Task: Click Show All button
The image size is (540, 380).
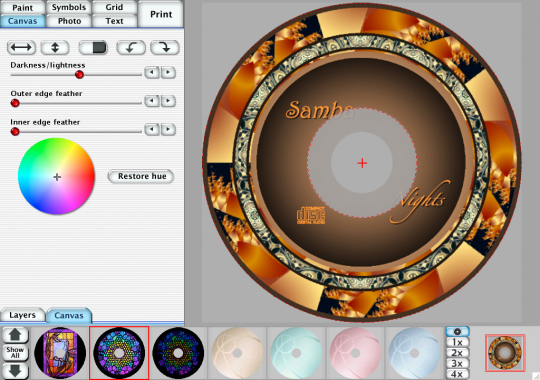Action: click(x=15, y=353)
